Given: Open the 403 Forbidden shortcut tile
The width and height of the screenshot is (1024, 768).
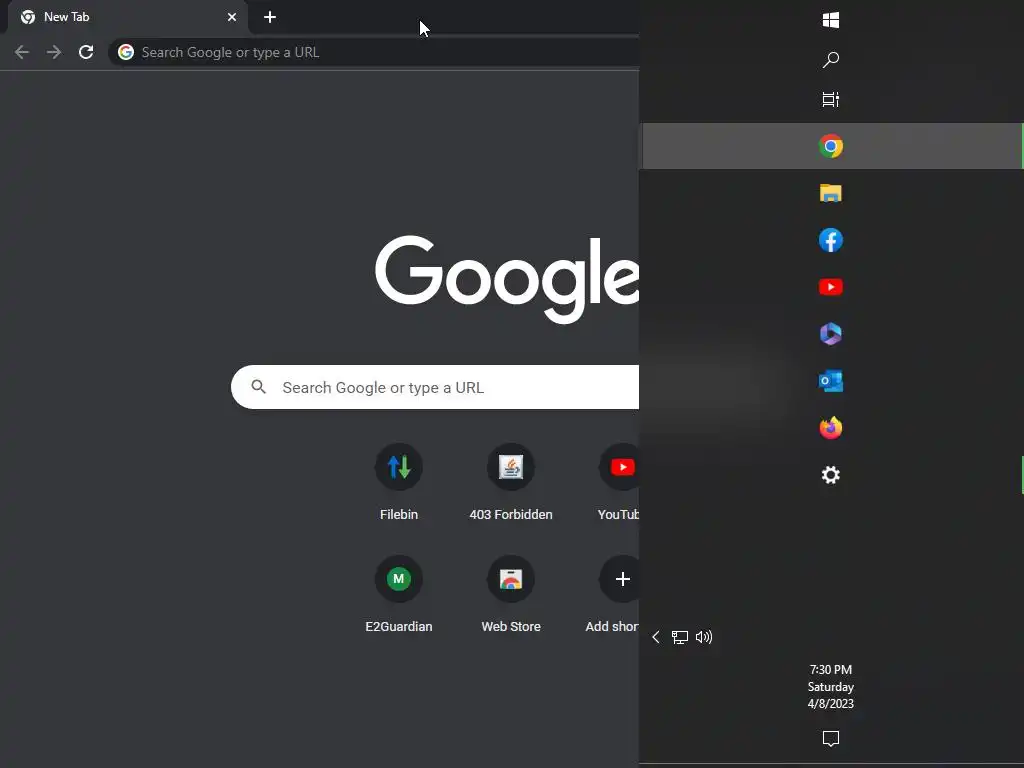Looking at the screenshot, I should (511, 482).
